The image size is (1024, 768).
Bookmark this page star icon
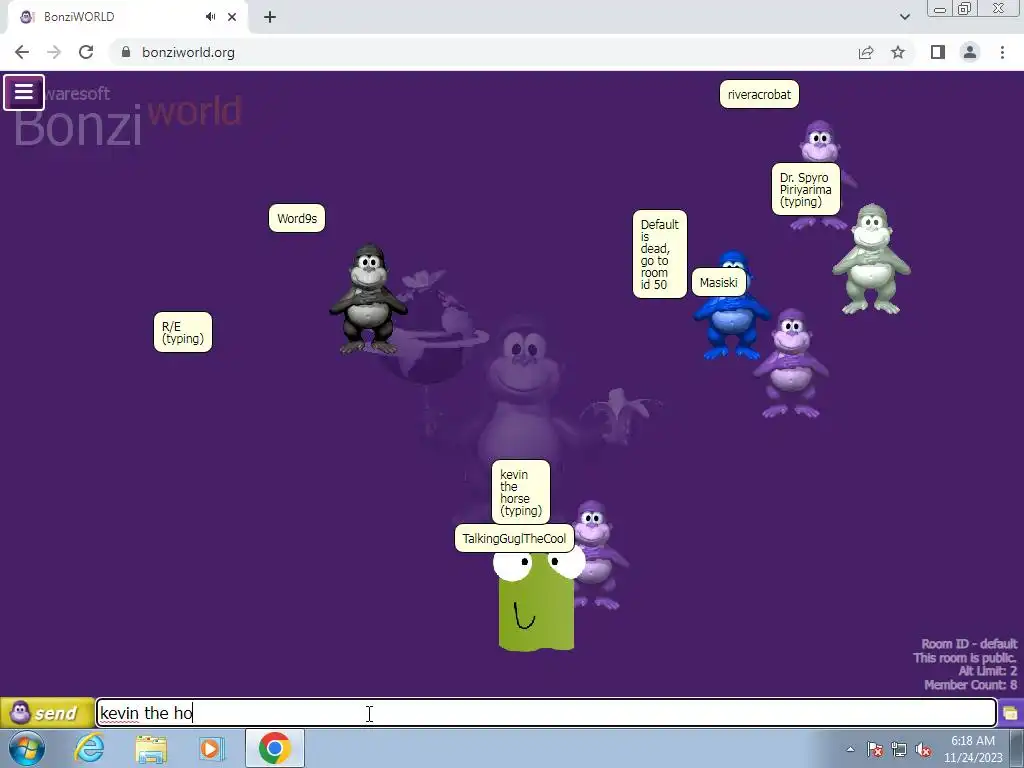click(x=898, y=52)
